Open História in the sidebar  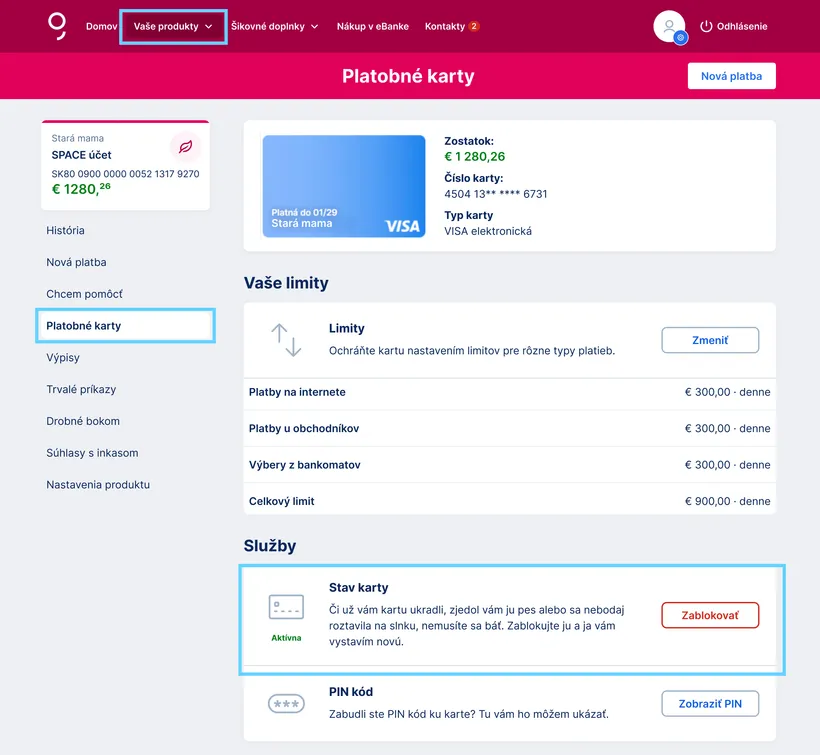[65, 231]
